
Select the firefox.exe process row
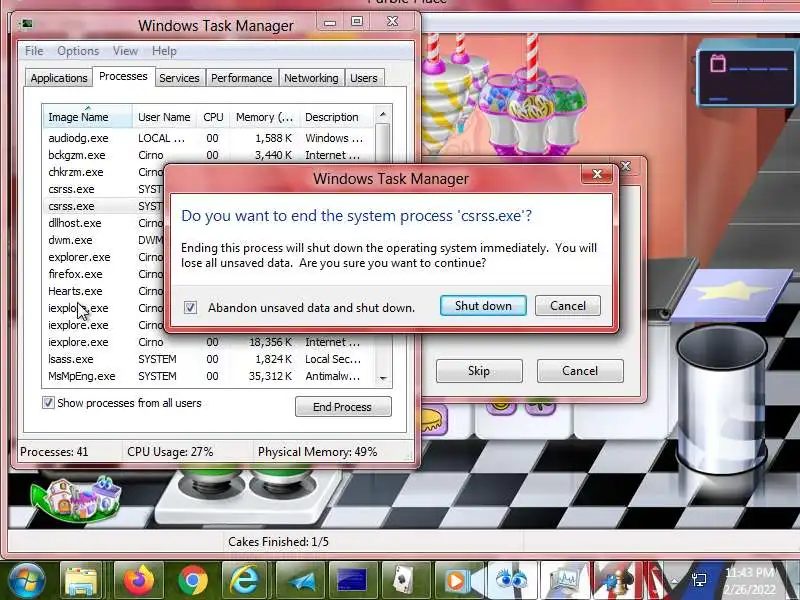pos(104,274)
